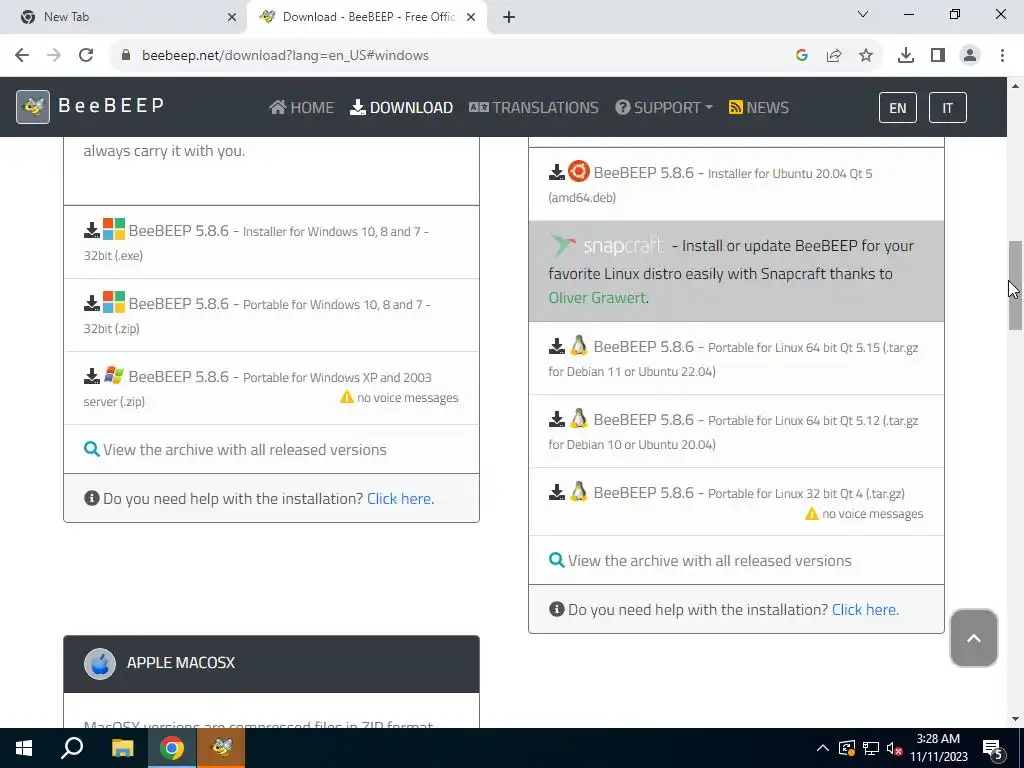Screen dimensions: 1024x768
Task: Click the Windows XP flag logo
Action: [x=114, y=375]
